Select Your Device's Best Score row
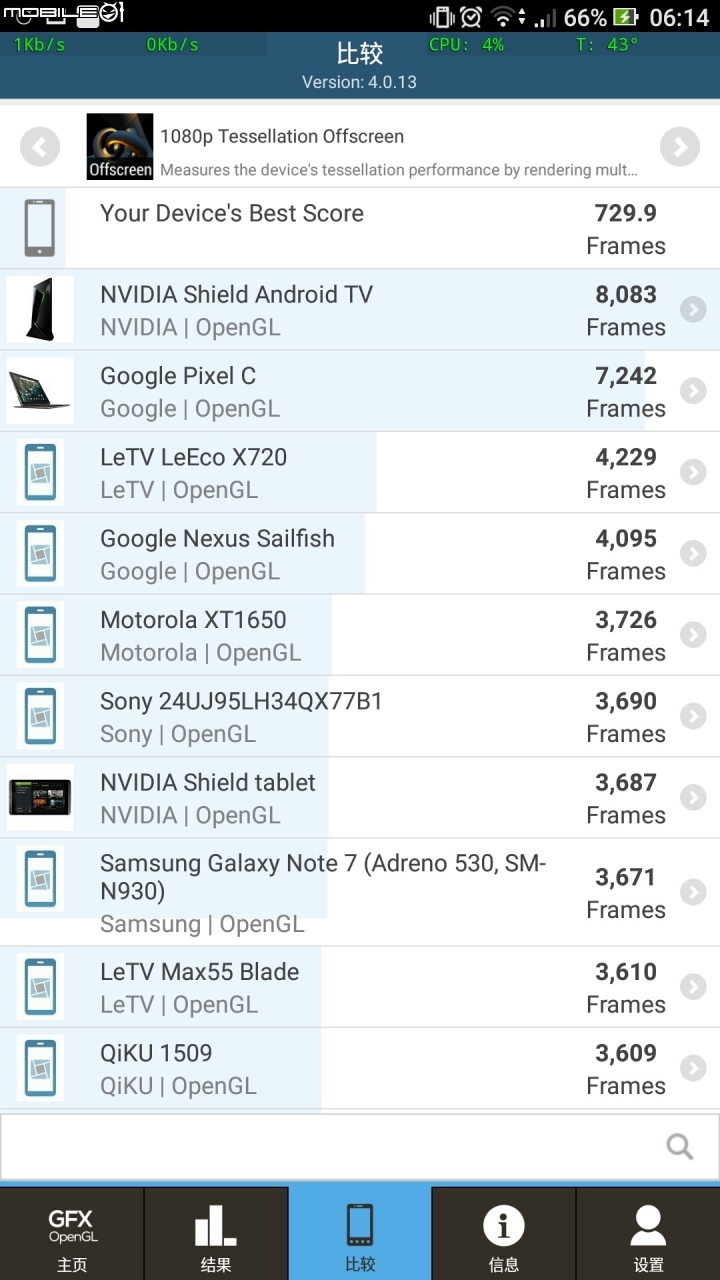This screenshot has width=720, height=1280. [360, 229]
